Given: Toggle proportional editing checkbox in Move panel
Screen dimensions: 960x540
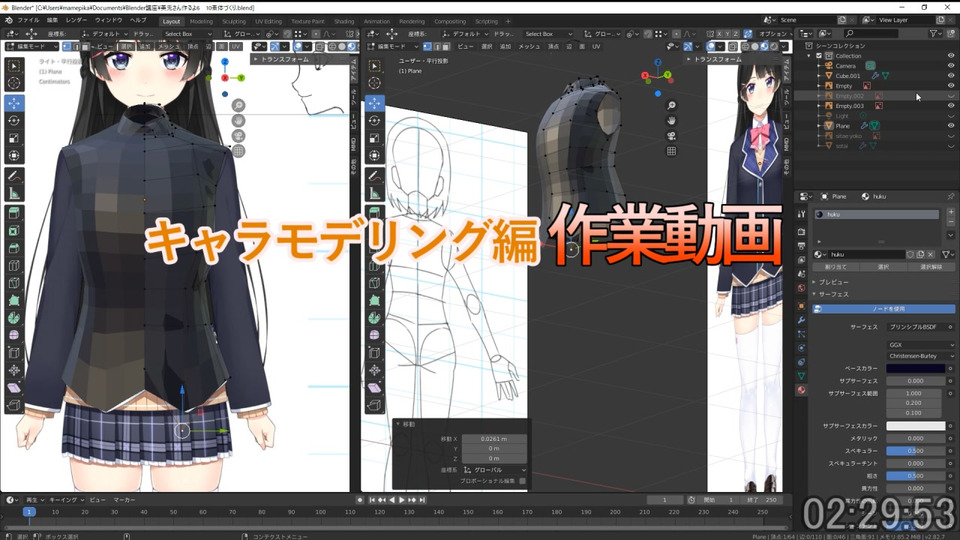Looking at the screenshot, I should [x=522, y=481].
